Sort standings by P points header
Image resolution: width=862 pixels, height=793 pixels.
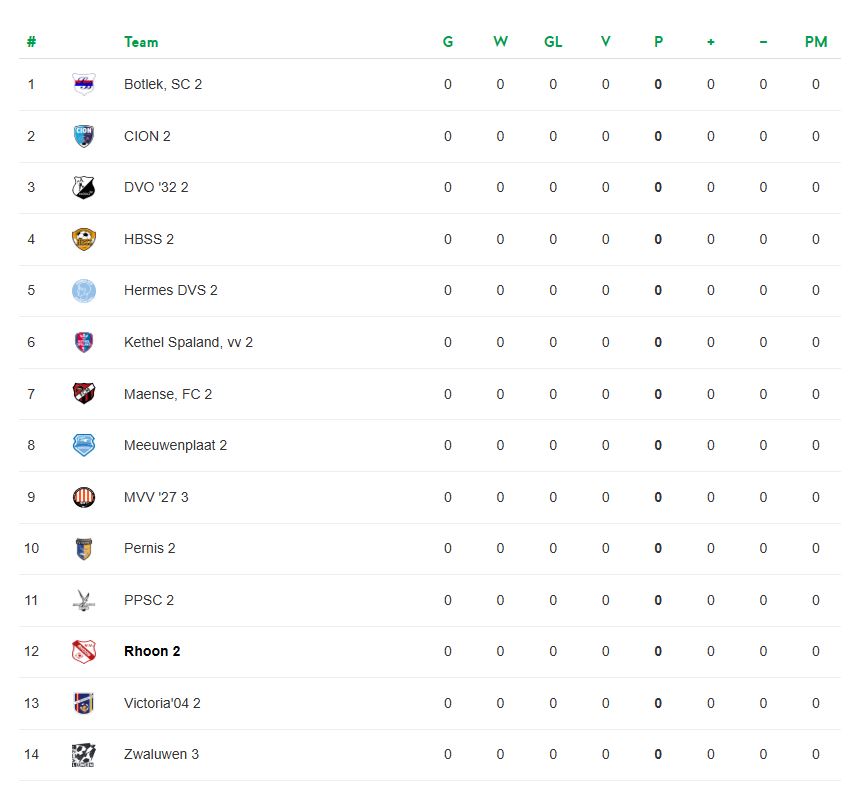click(x=658, y=42)
